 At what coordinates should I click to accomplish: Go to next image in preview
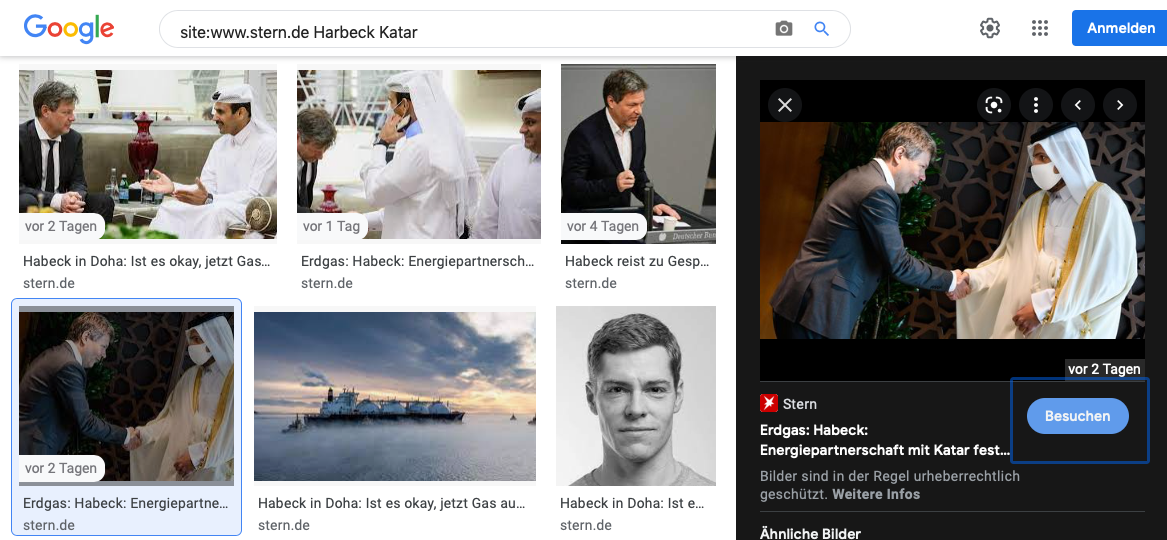click(1120, 105)
